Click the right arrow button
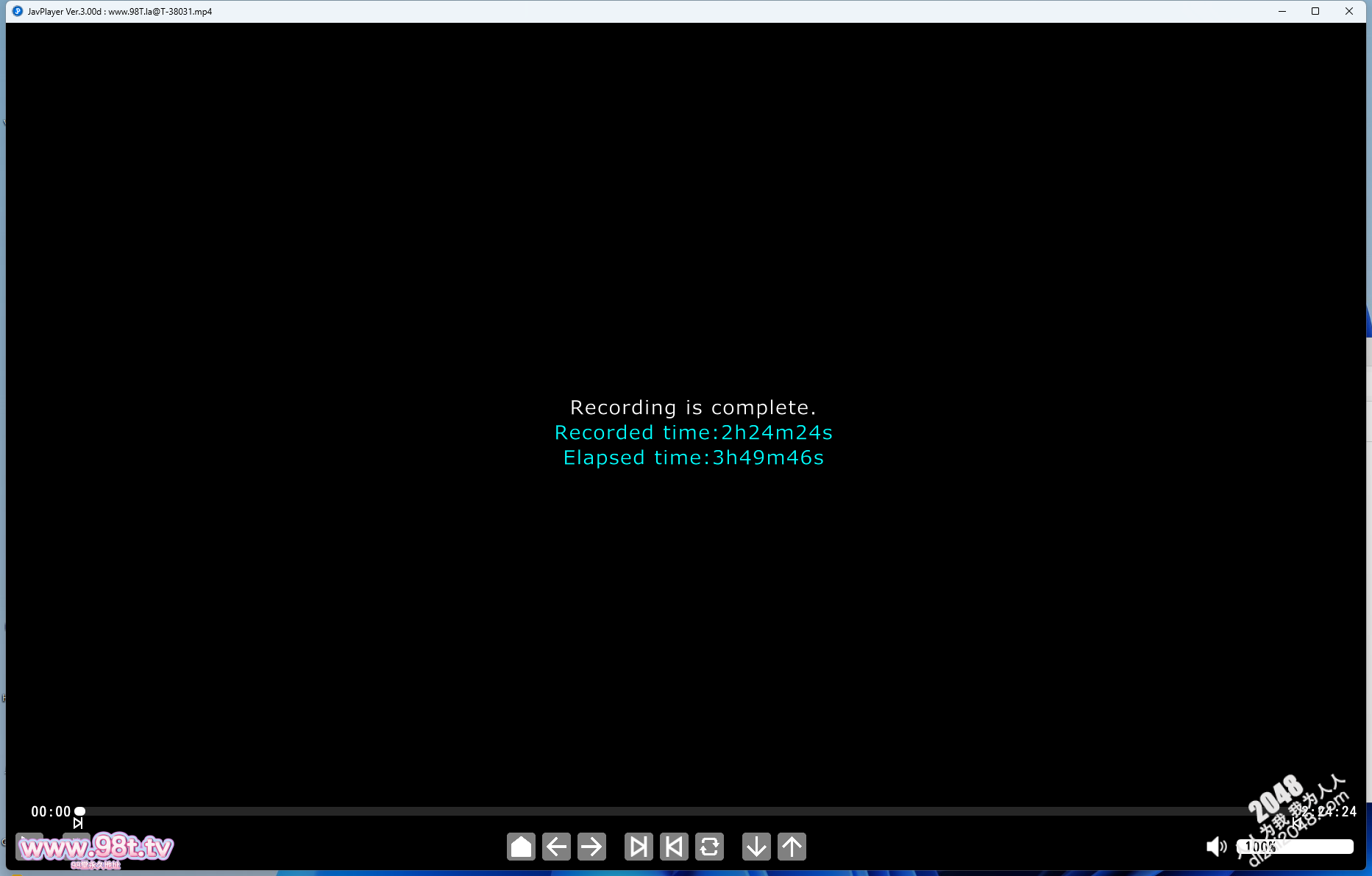Viewport: 1372px width, 876px height. click(x=591, y=847)
